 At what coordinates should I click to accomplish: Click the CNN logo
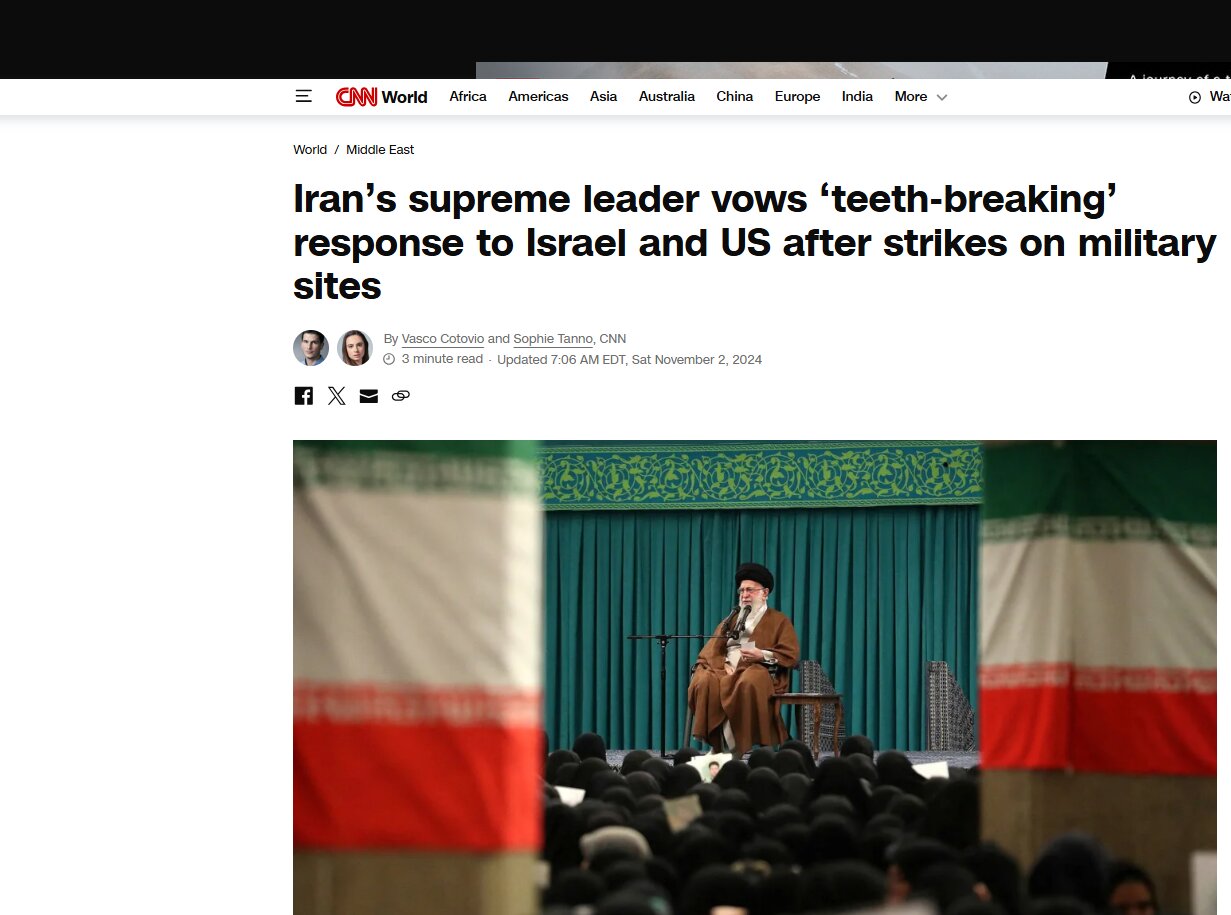click(356, 97)
